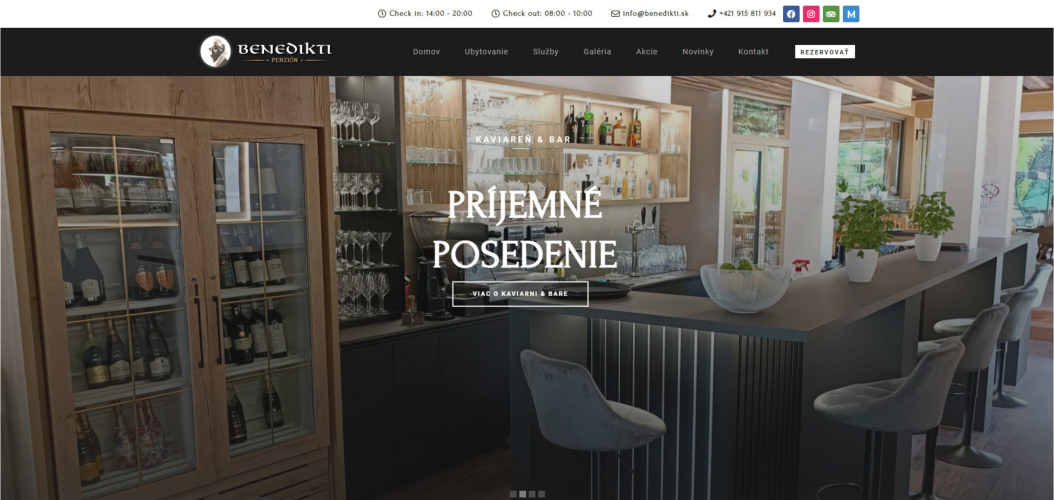Click the Benedikti Penzión logo
This screenshot has width=1054, height=500.
click(x=266, y=51)
